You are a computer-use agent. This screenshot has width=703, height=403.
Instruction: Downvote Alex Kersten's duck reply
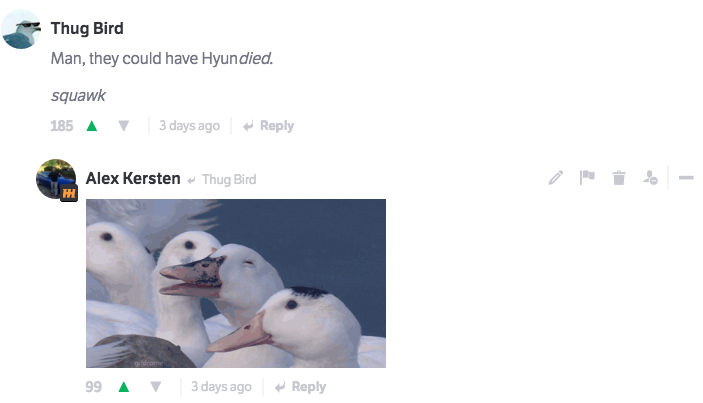click(156, 387)
